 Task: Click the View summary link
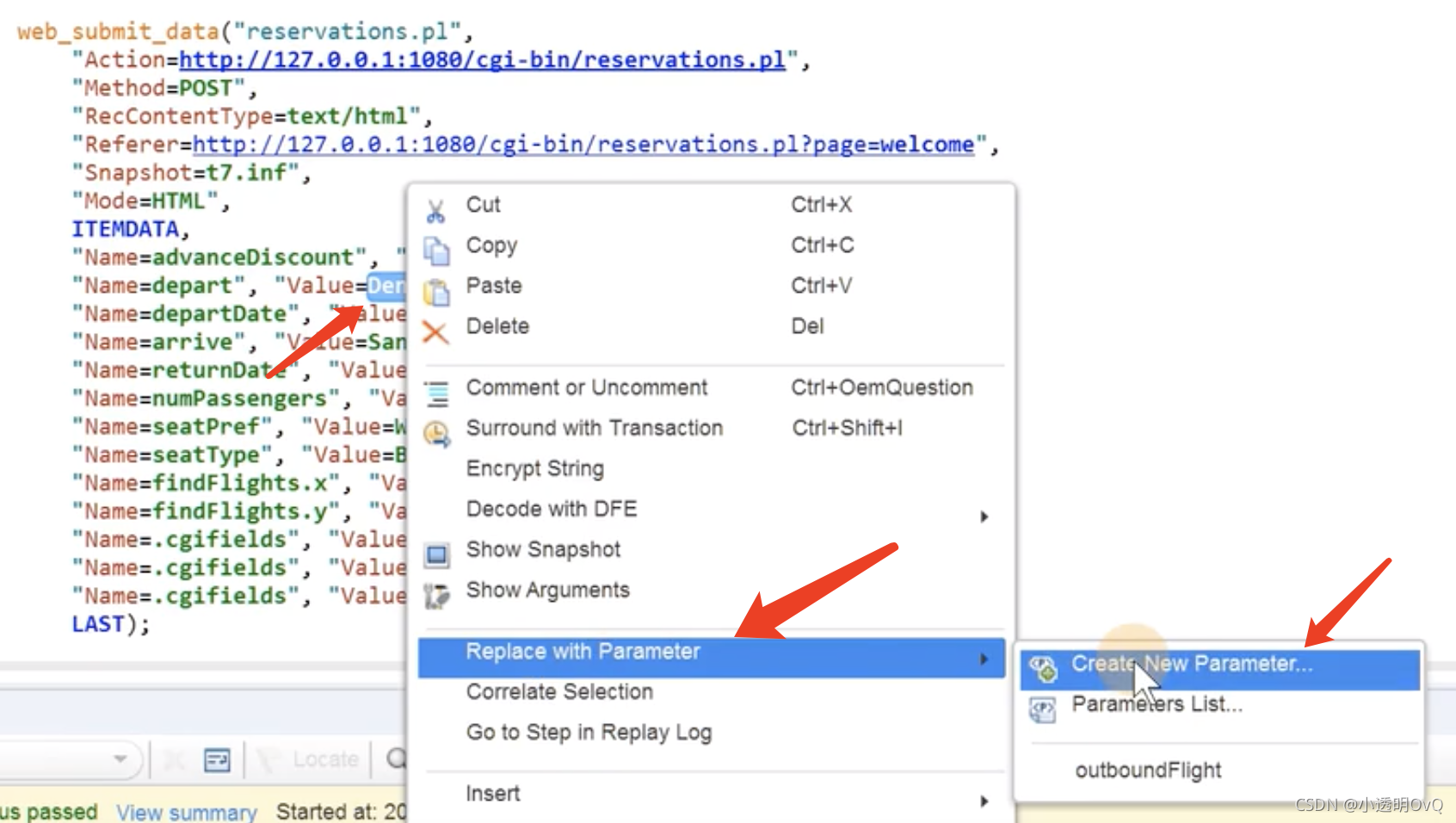pyautogui.click(x=187, y=812)
